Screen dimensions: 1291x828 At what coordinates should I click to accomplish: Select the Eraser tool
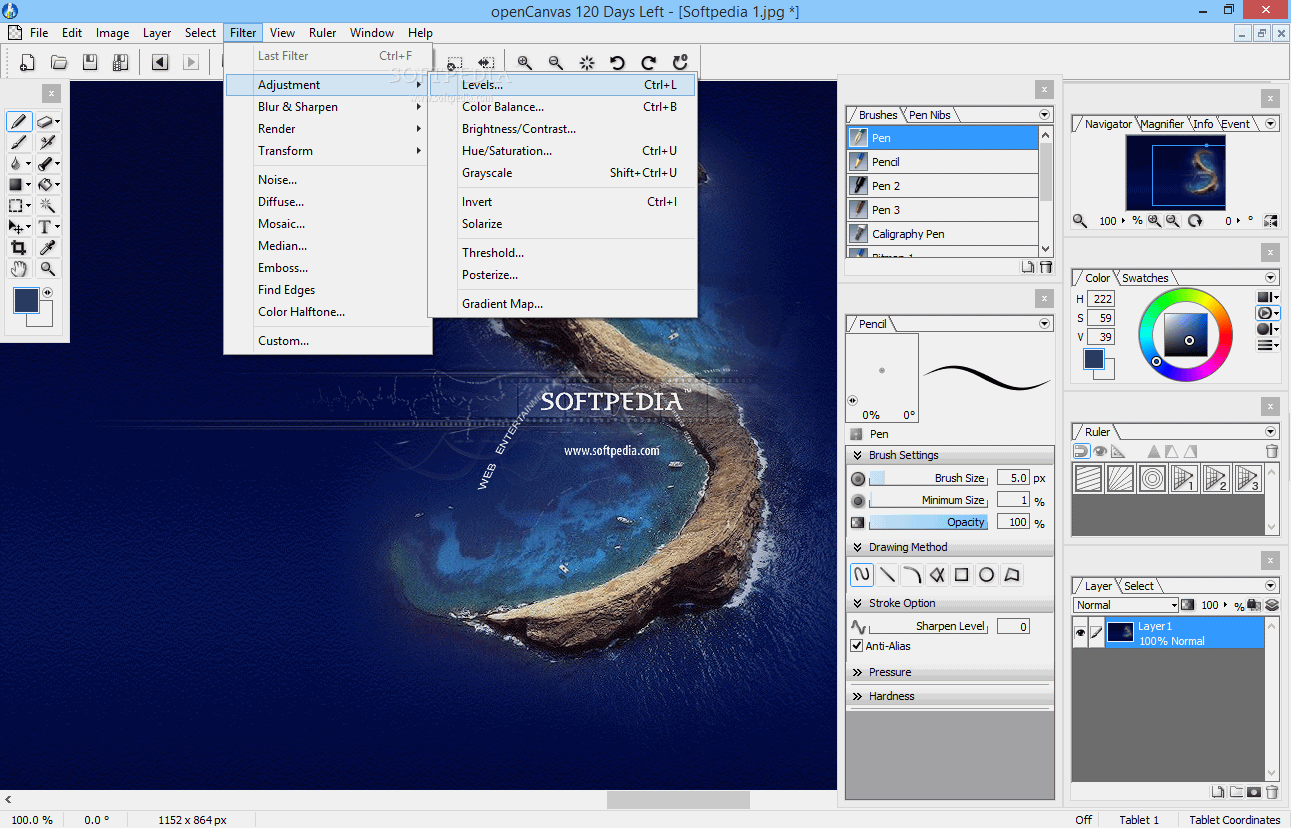pyautogui.click(x=48, y=122)
